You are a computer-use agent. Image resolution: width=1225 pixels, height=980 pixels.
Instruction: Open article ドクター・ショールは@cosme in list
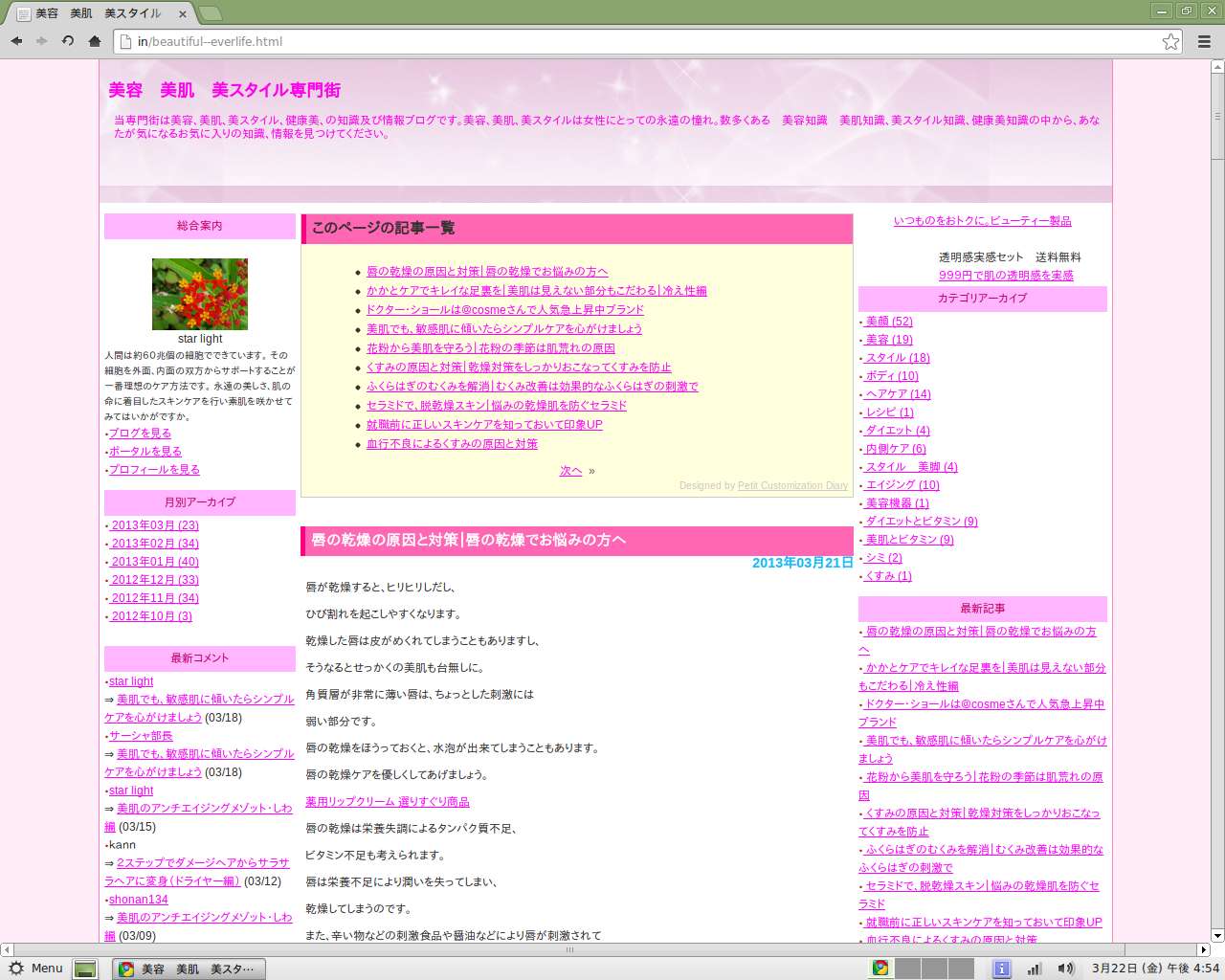tap(505, 310)
